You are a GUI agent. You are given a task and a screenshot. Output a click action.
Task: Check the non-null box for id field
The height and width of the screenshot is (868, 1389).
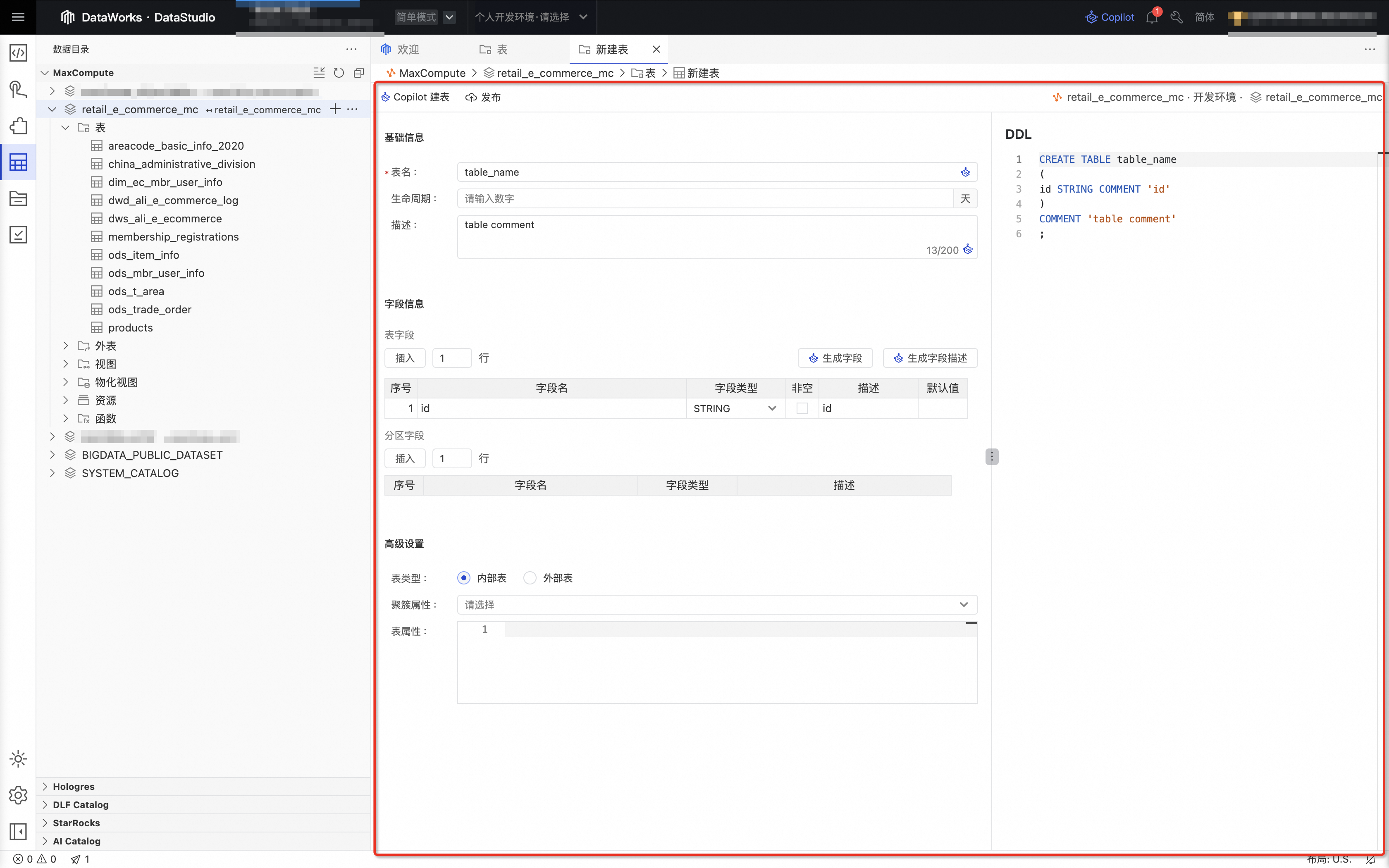[x=802, y=408]
